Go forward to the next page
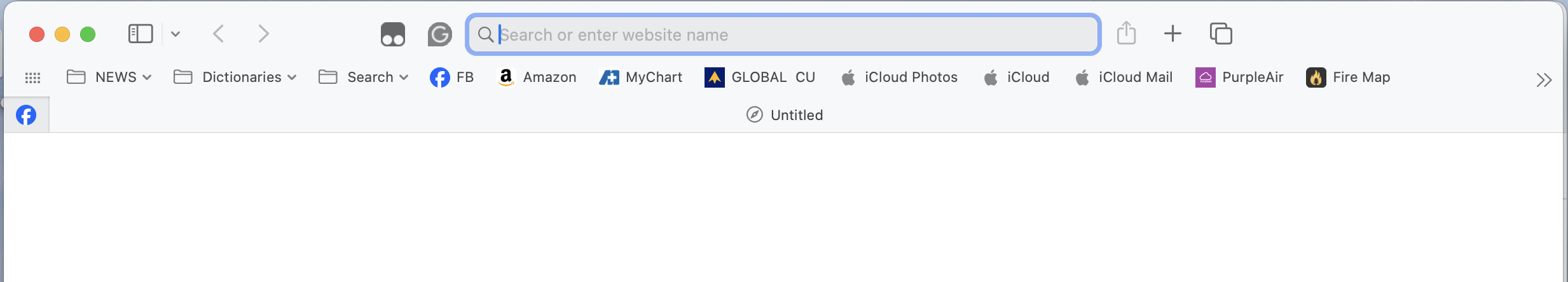 tap(264, 34)
